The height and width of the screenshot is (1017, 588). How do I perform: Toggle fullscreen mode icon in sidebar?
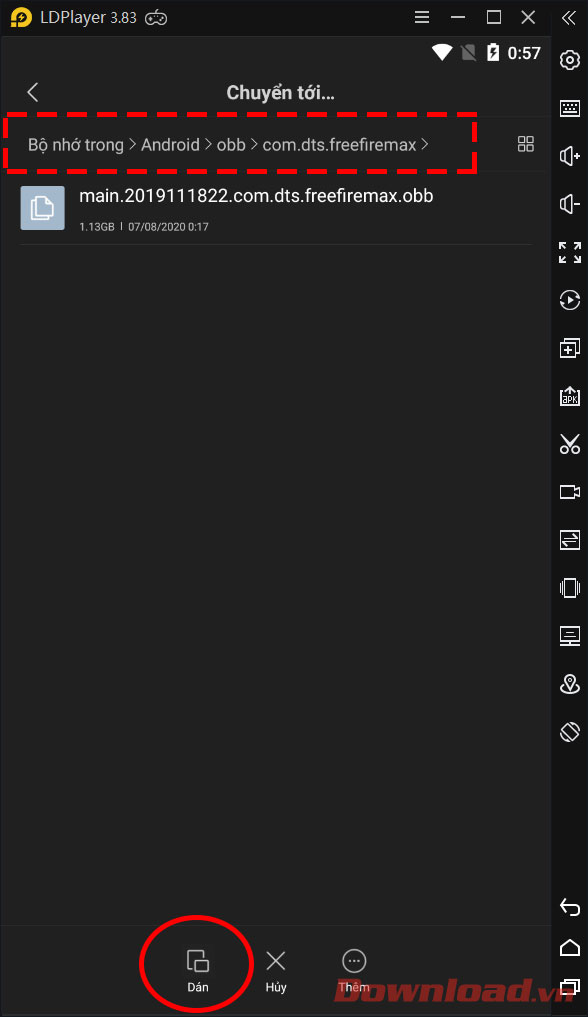point(570,252)
